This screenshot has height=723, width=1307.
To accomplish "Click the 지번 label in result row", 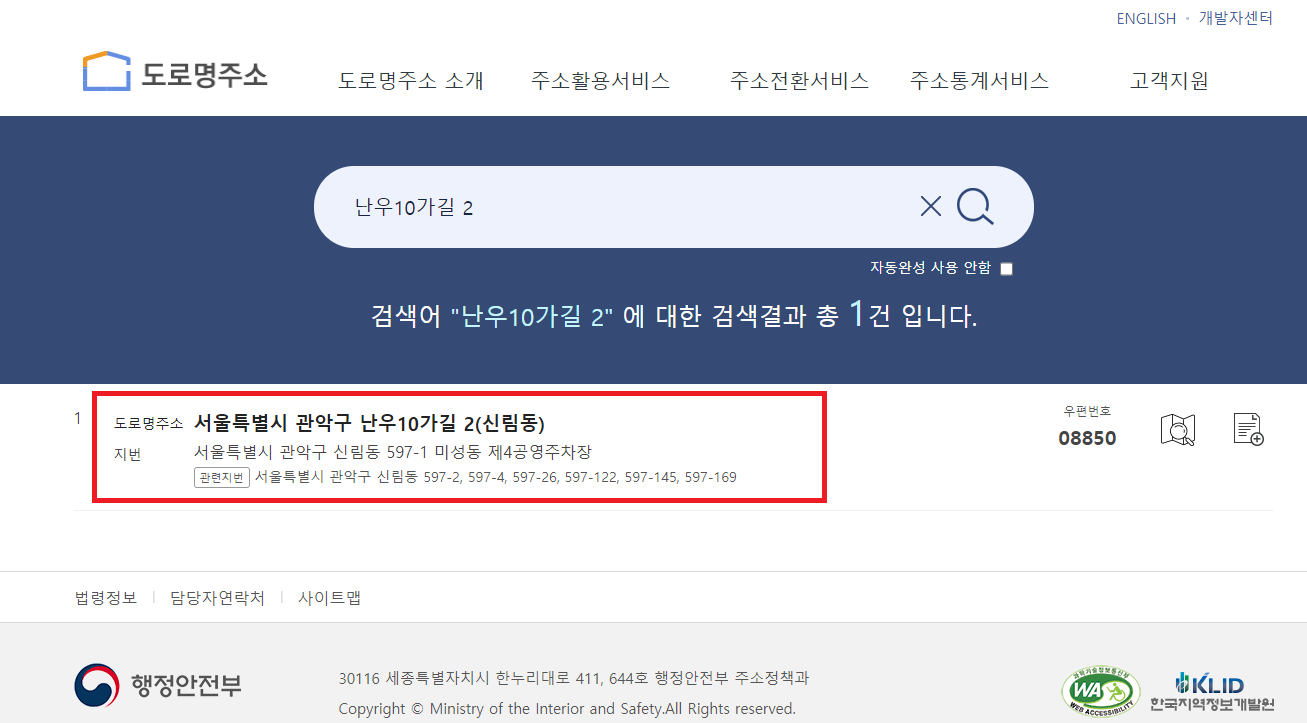I will (127, 455).
